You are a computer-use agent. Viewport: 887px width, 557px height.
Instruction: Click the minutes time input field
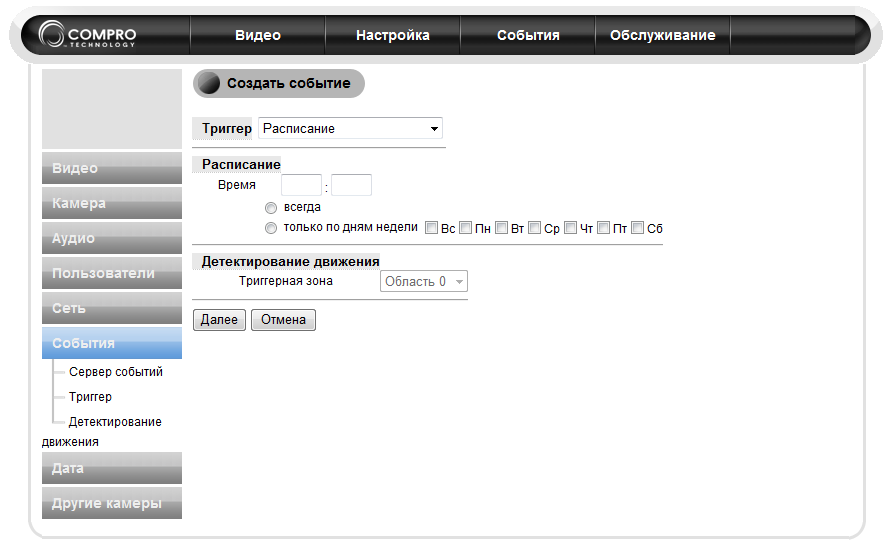(351, 185)
